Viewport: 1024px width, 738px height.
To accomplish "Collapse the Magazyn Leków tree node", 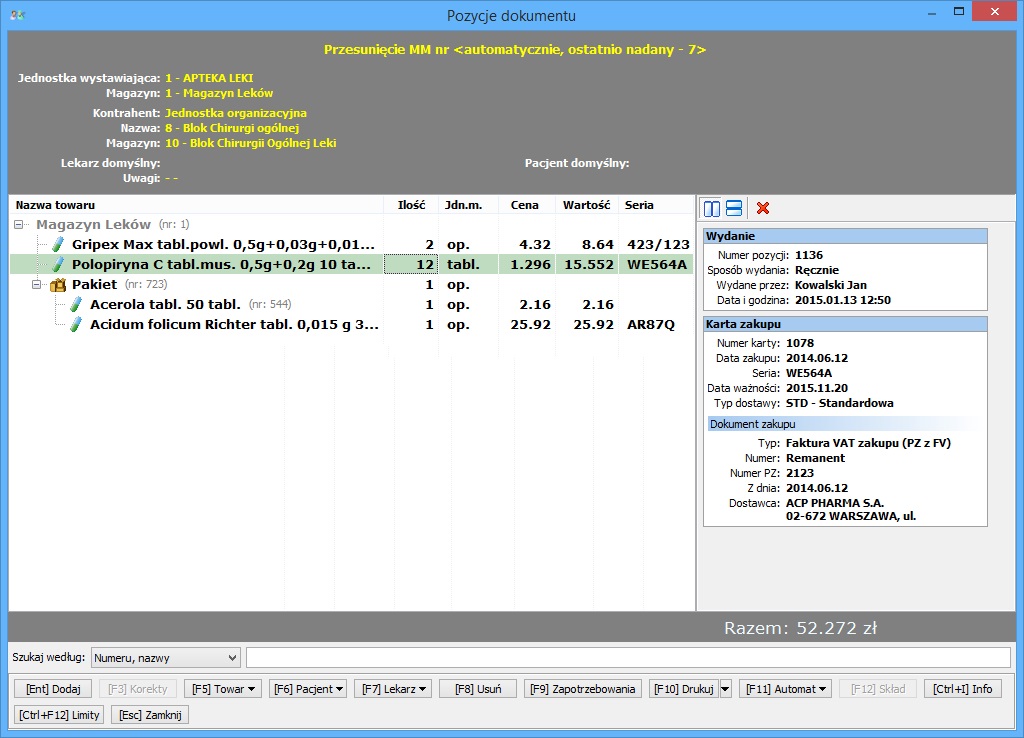I will point(20,225).
